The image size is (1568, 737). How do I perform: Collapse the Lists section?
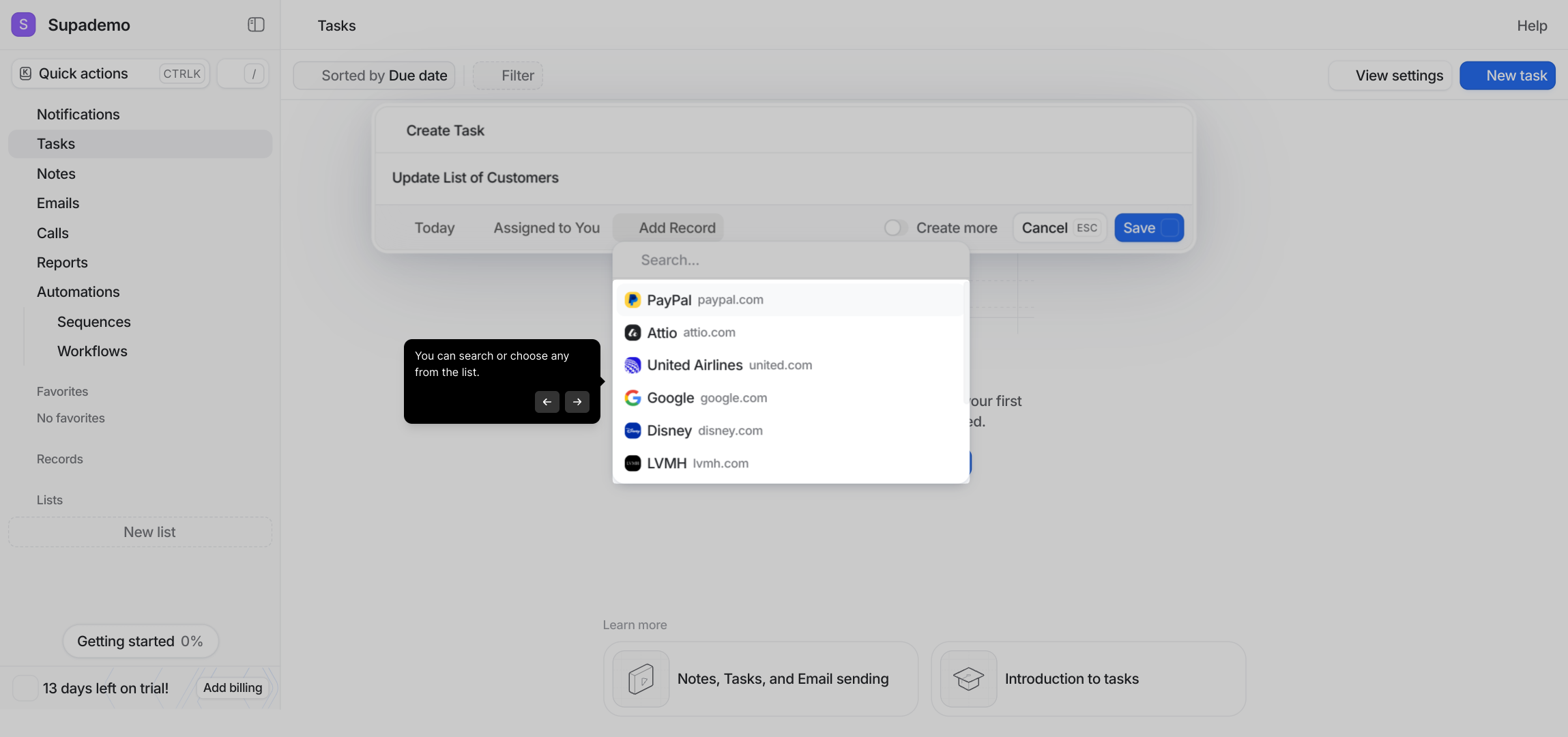[x=49, y=500]
